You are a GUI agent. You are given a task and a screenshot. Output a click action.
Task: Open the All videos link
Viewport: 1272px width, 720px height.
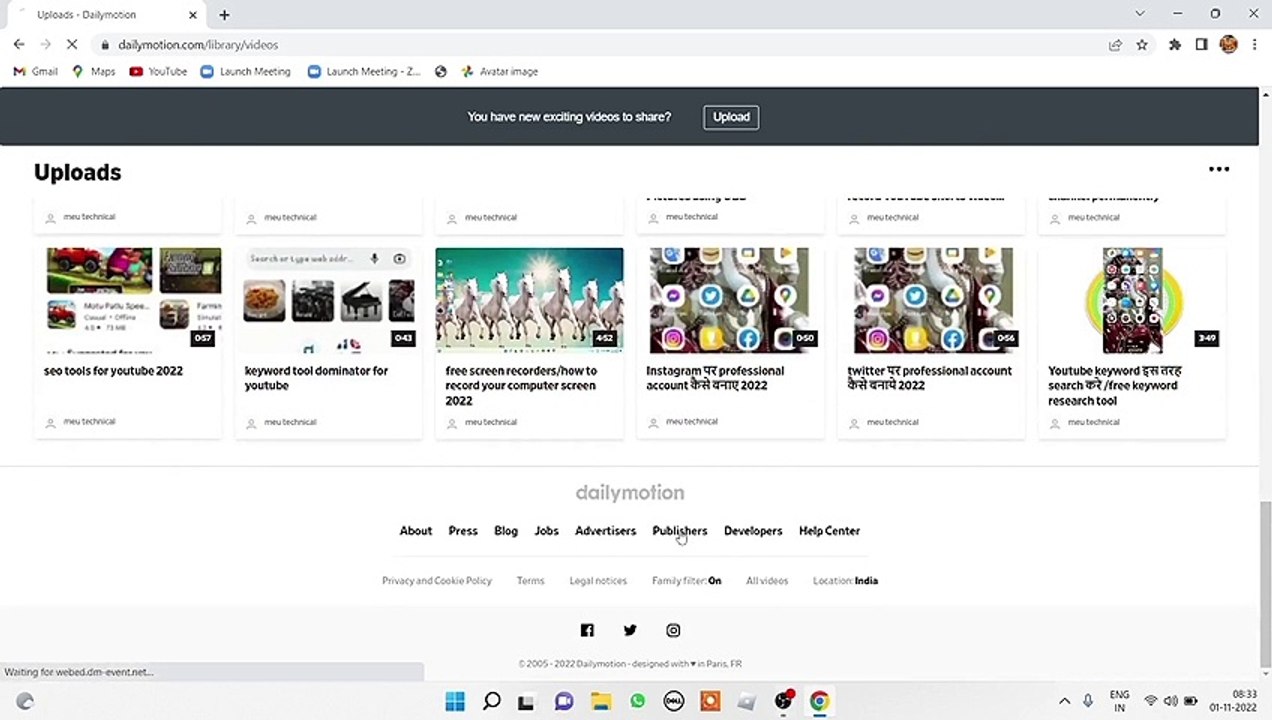pyautogui.click(x=767, y=581)
